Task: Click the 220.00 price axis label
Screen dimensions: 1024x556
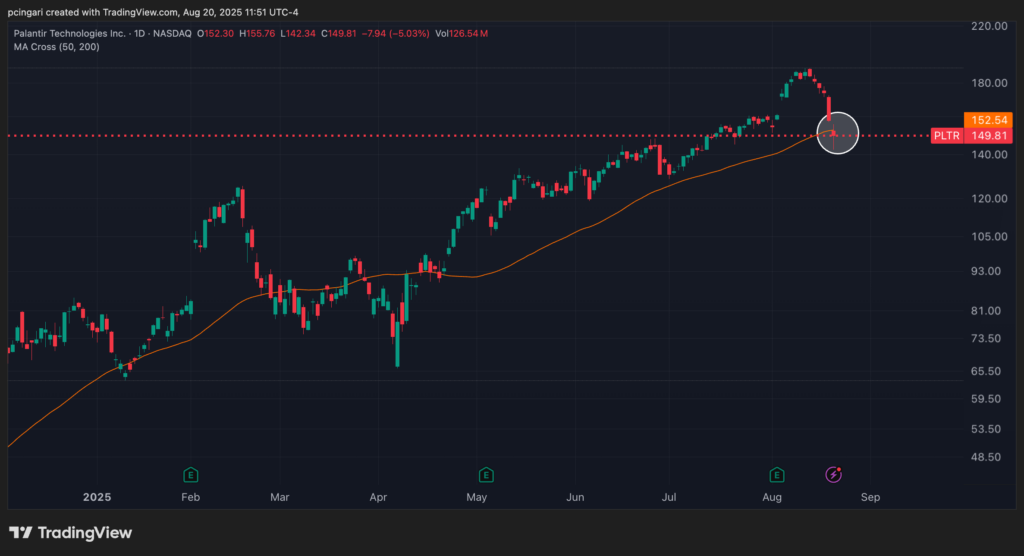Action: coord(989,26)
